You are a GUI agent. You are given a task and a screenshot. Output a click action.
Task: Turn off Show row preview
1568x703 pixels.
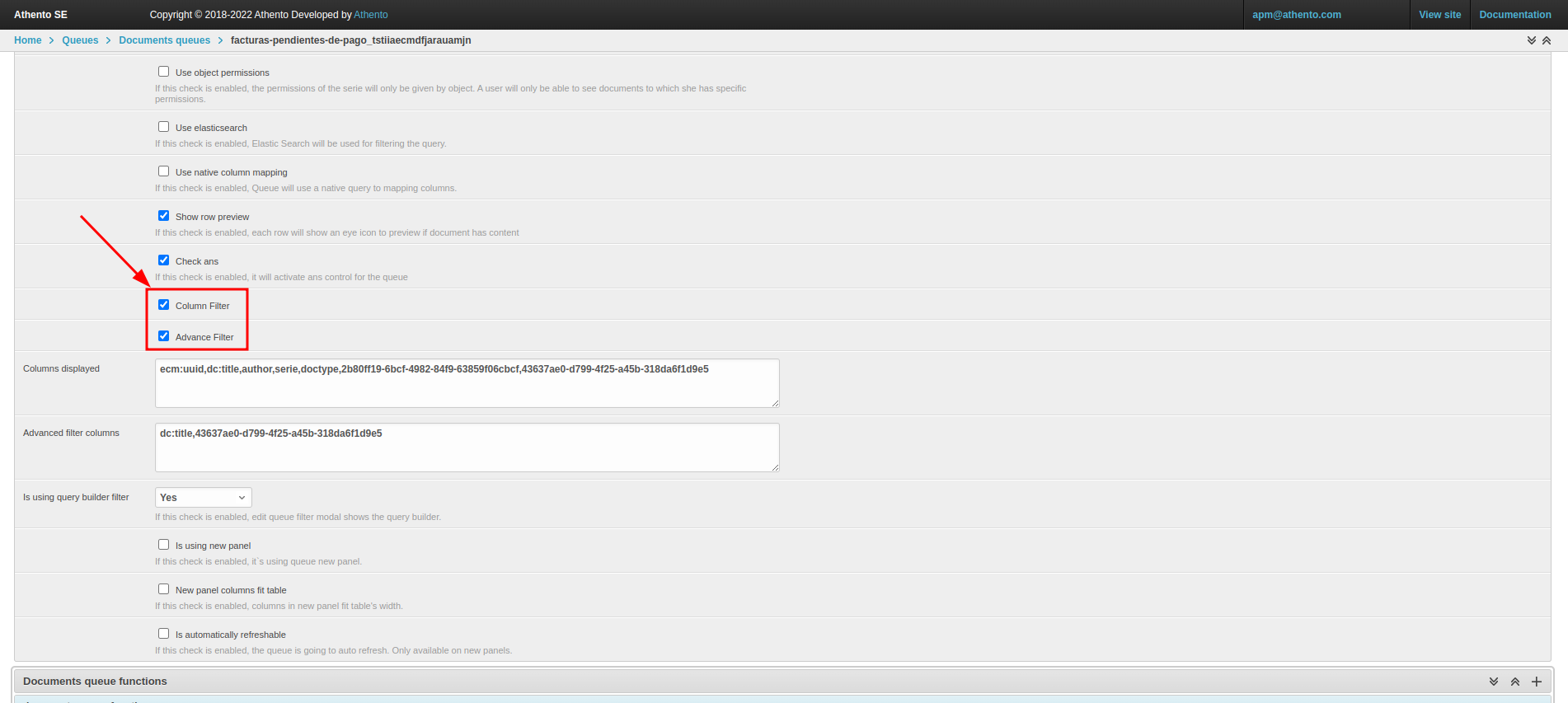[163, 216]
